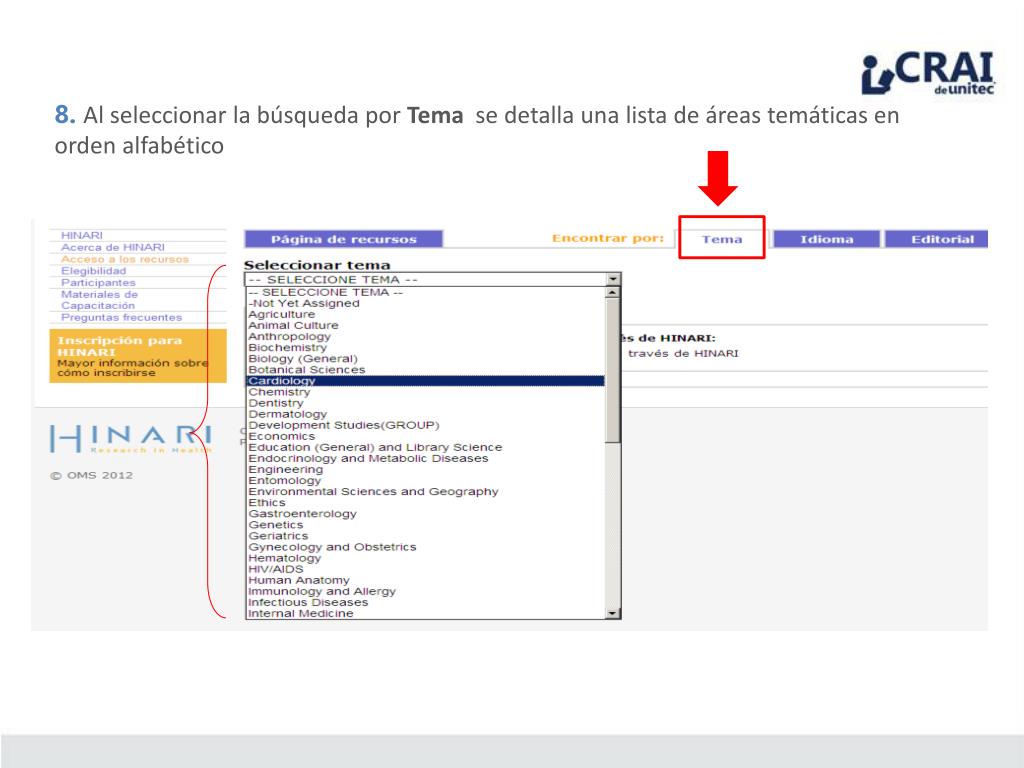
Task: Switch to the Idioma tab
Action: tap(827, 239)
